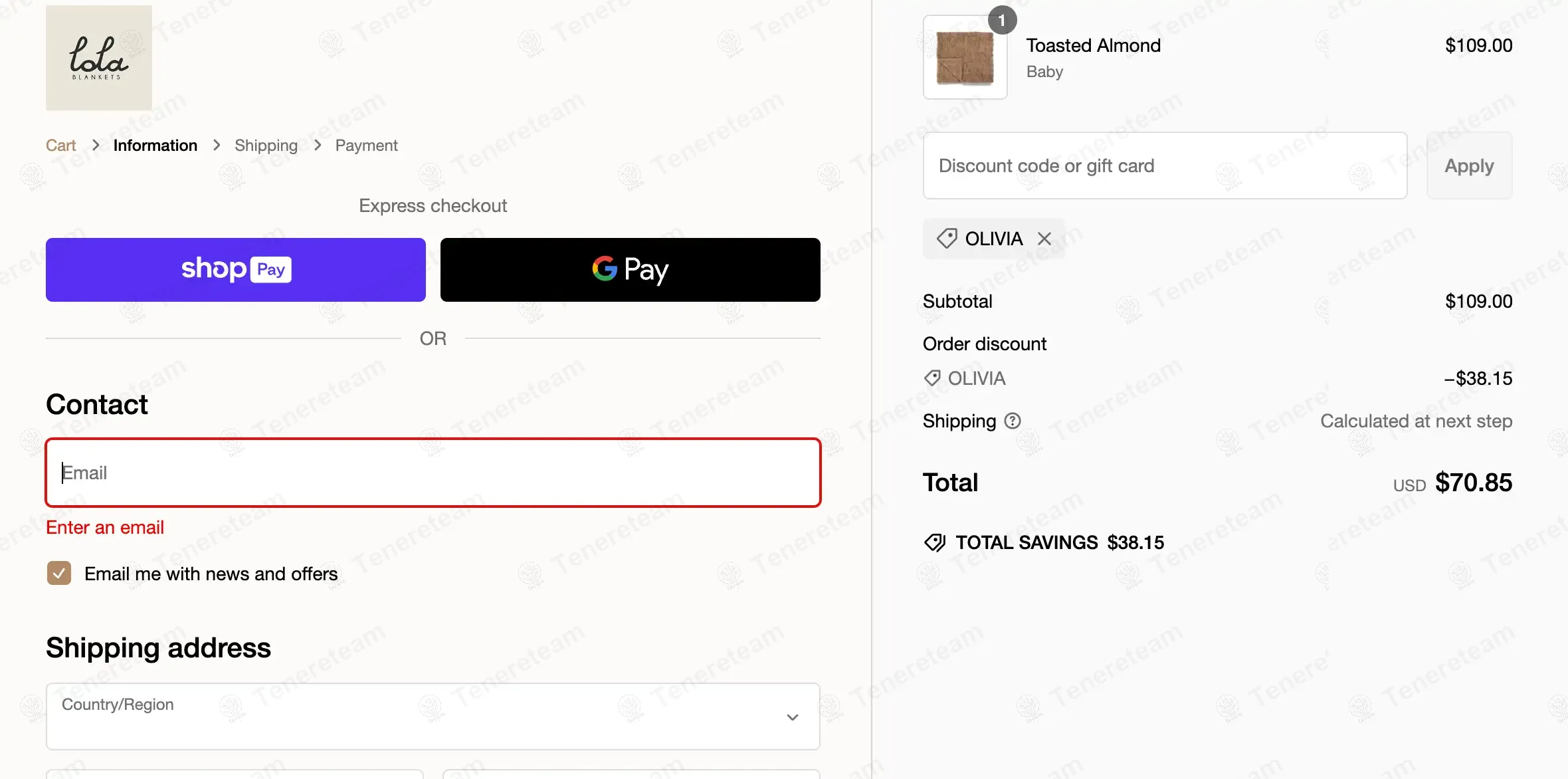The height and width of the screenshot is (779, 1568).
Task: Click the chevron after the Cart breadcrumb
Action: [x=96, y=145]
